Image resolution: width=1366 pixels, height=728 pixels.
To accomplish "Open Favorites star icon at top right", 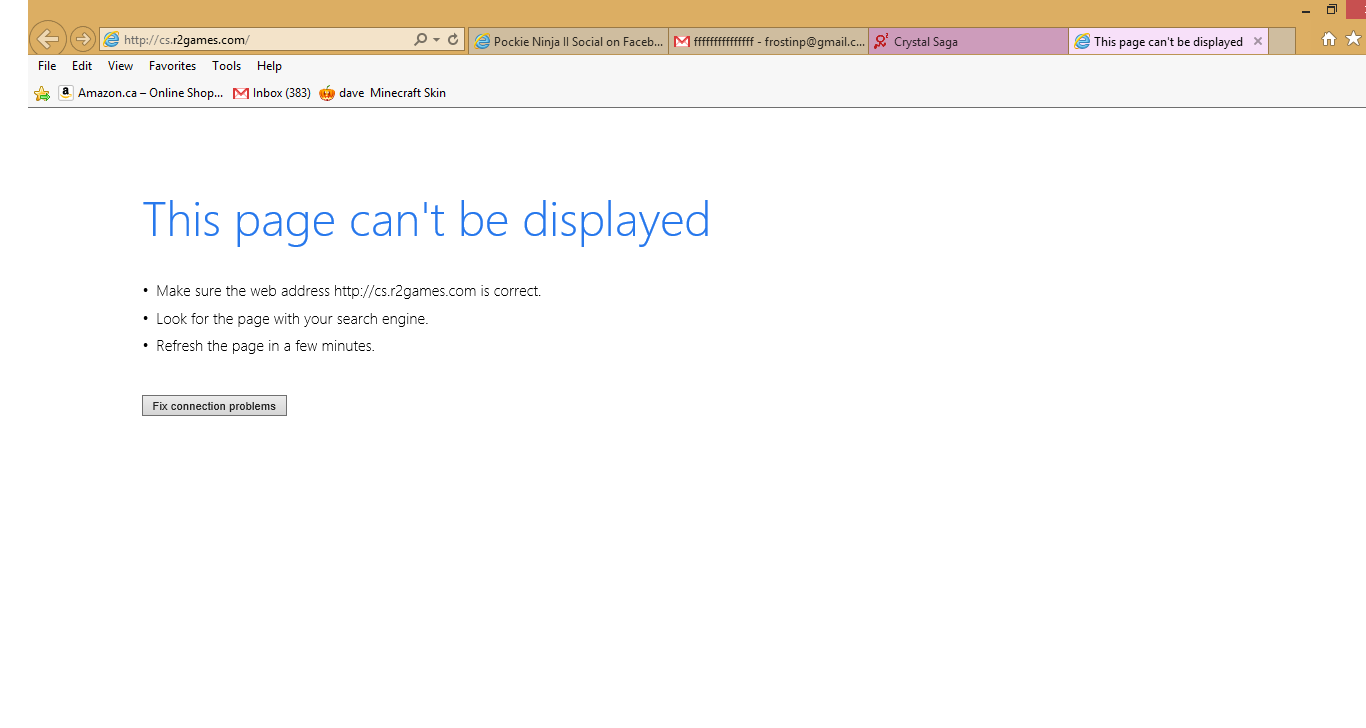I will [x=1353, y=39].
